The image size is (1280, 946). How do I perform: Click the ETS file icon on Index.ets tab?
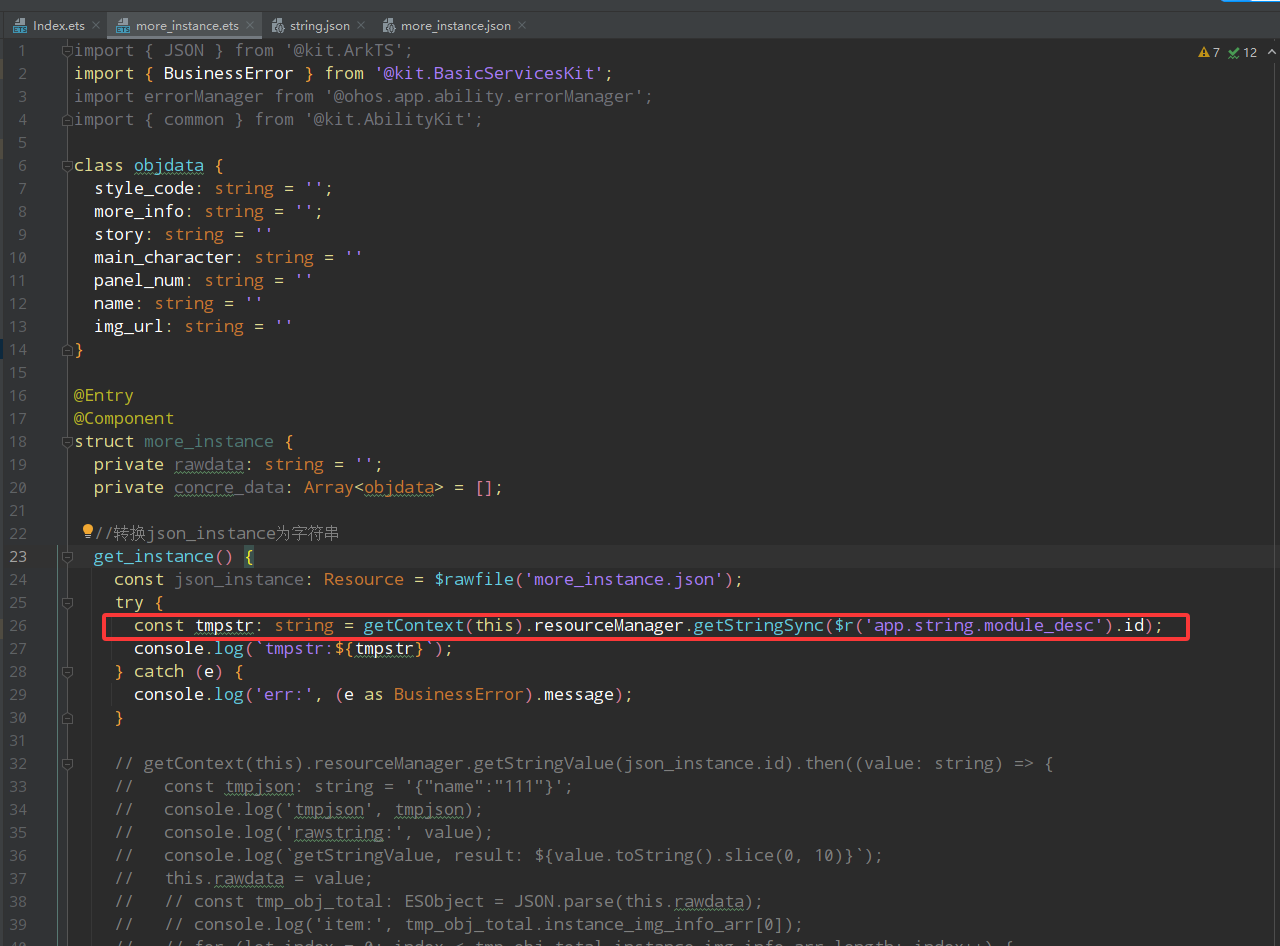pos(19,25)
